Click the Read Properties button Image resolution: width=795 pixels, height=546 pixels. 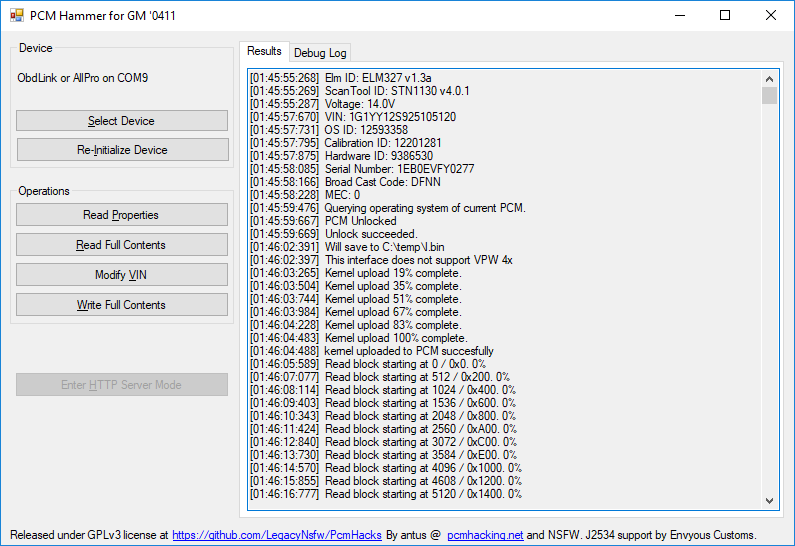[x=122, y=215]
